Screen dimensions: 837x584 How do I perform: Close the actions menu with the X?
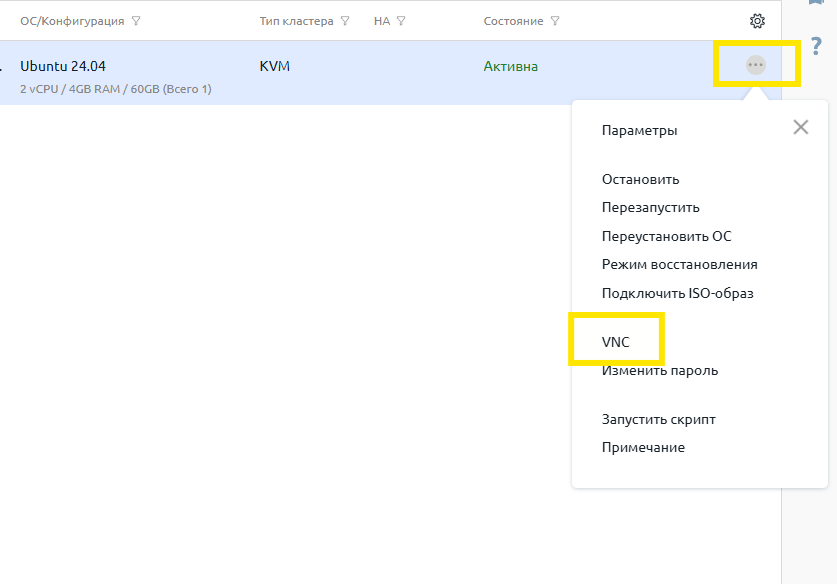[x=800, y=127]
